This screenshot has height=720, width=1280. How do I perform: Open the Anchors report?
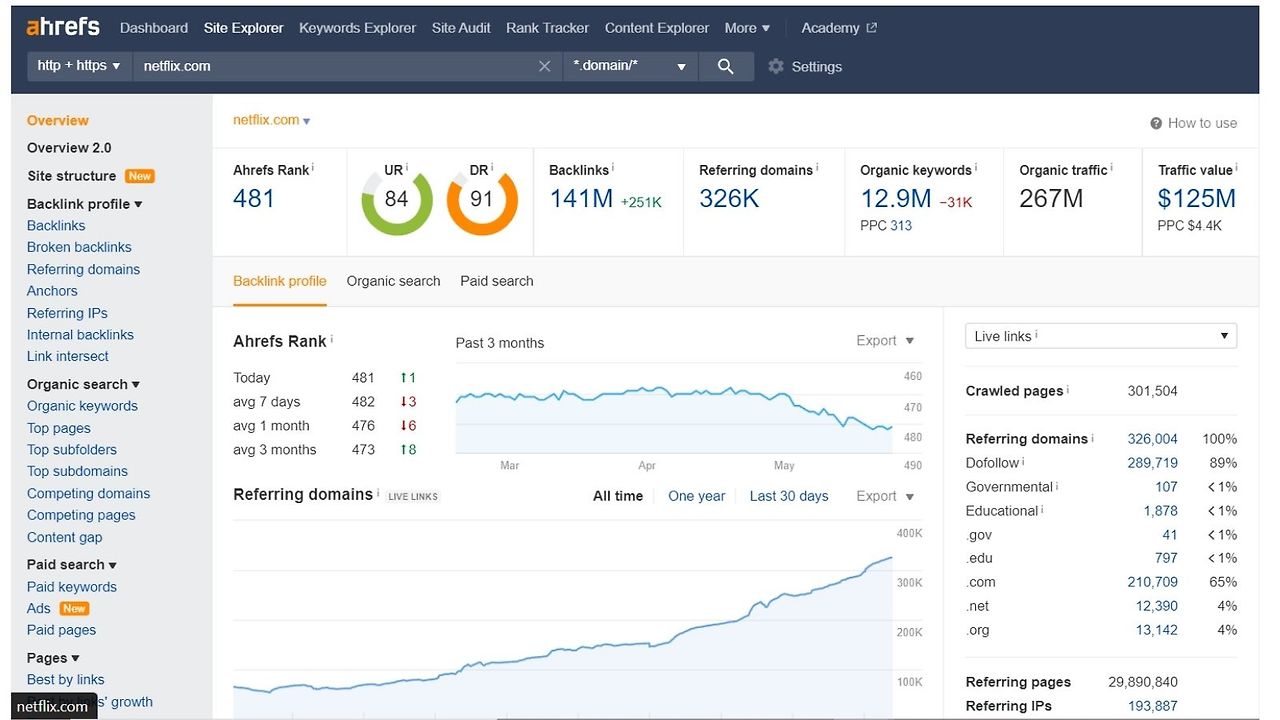[52, 291]
